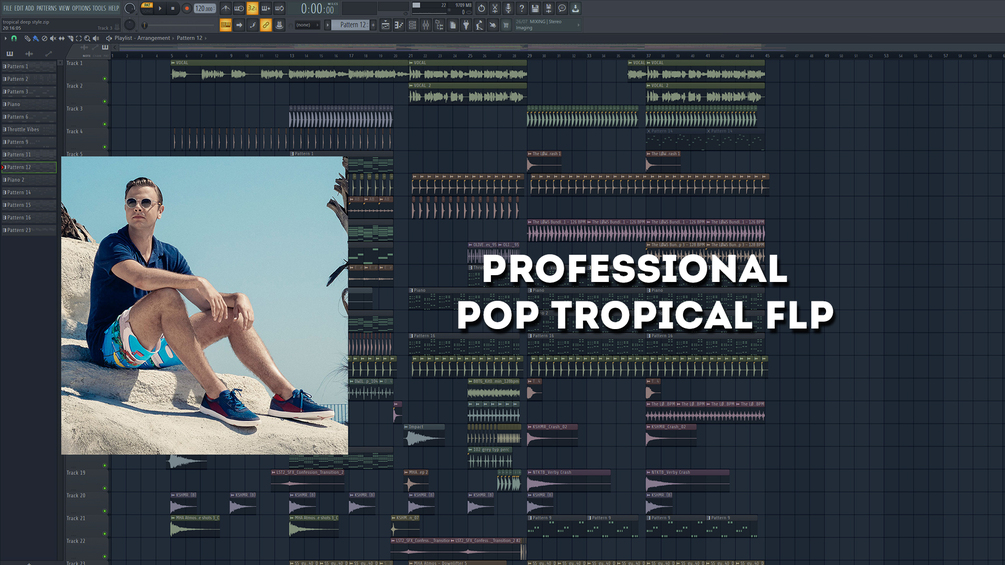Stop playback with the Stop button
The height and width of the screenshot is (565, 1005).
tap(173, 8)
